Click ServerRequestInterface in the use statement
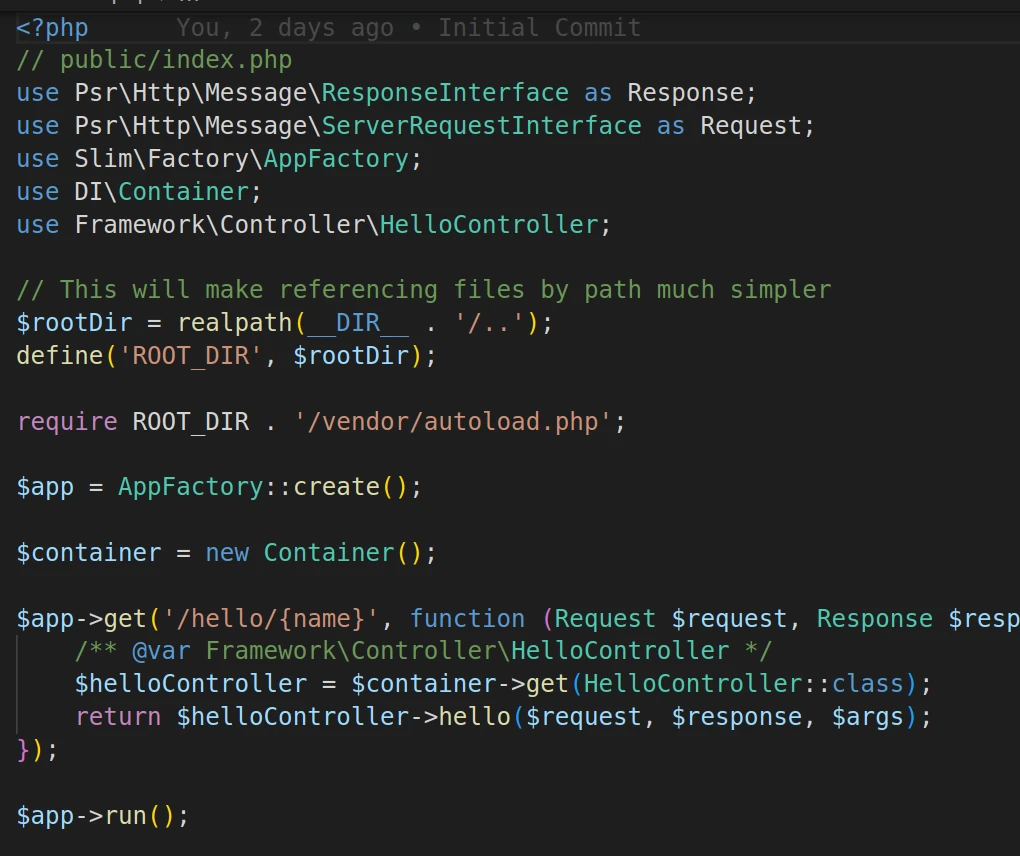The height and width of the screenshot is (856, 1020). tap(481, 126)
